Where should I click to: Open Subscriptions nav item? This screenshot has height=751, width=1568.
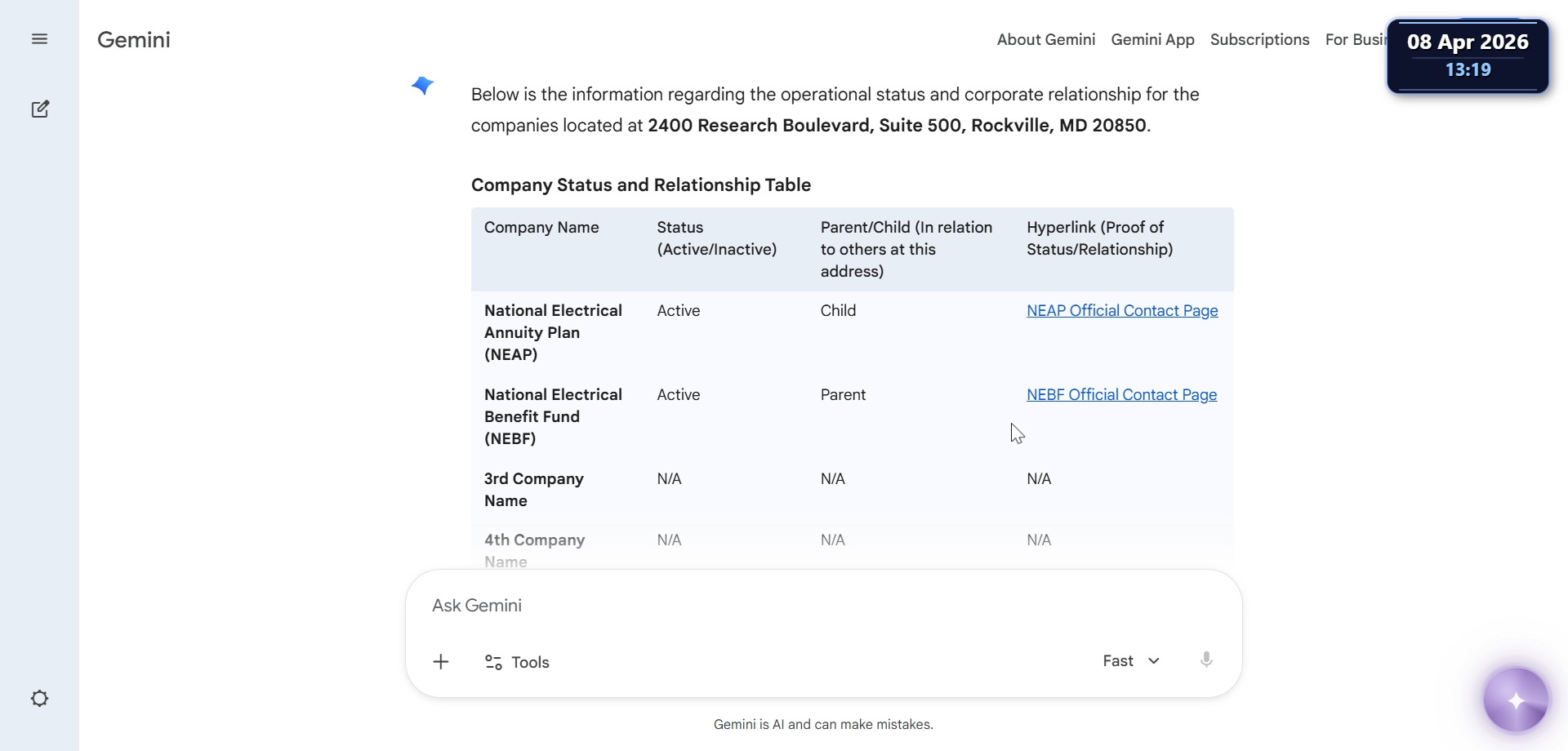(x=1259, y=40)
